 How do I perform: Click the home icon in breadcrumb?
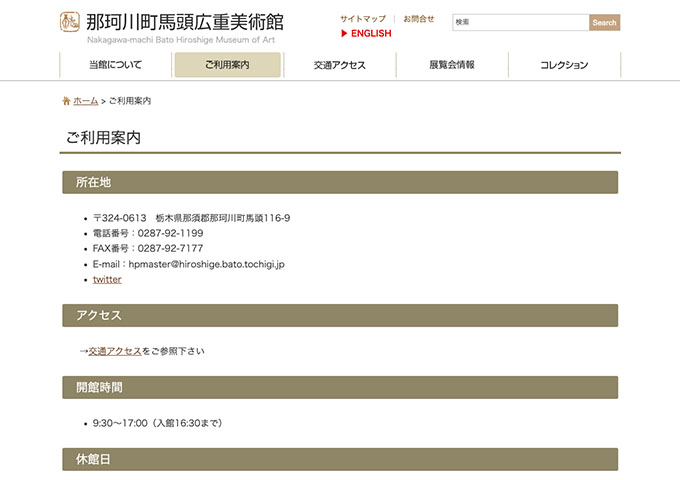tap(66, 101)
